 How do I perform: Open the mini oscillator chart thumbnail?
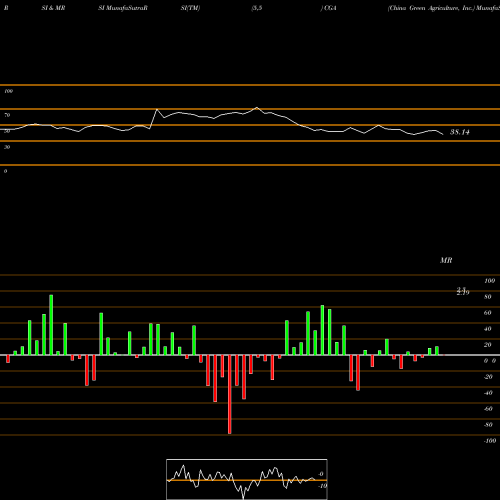click(x=247, y=479)
